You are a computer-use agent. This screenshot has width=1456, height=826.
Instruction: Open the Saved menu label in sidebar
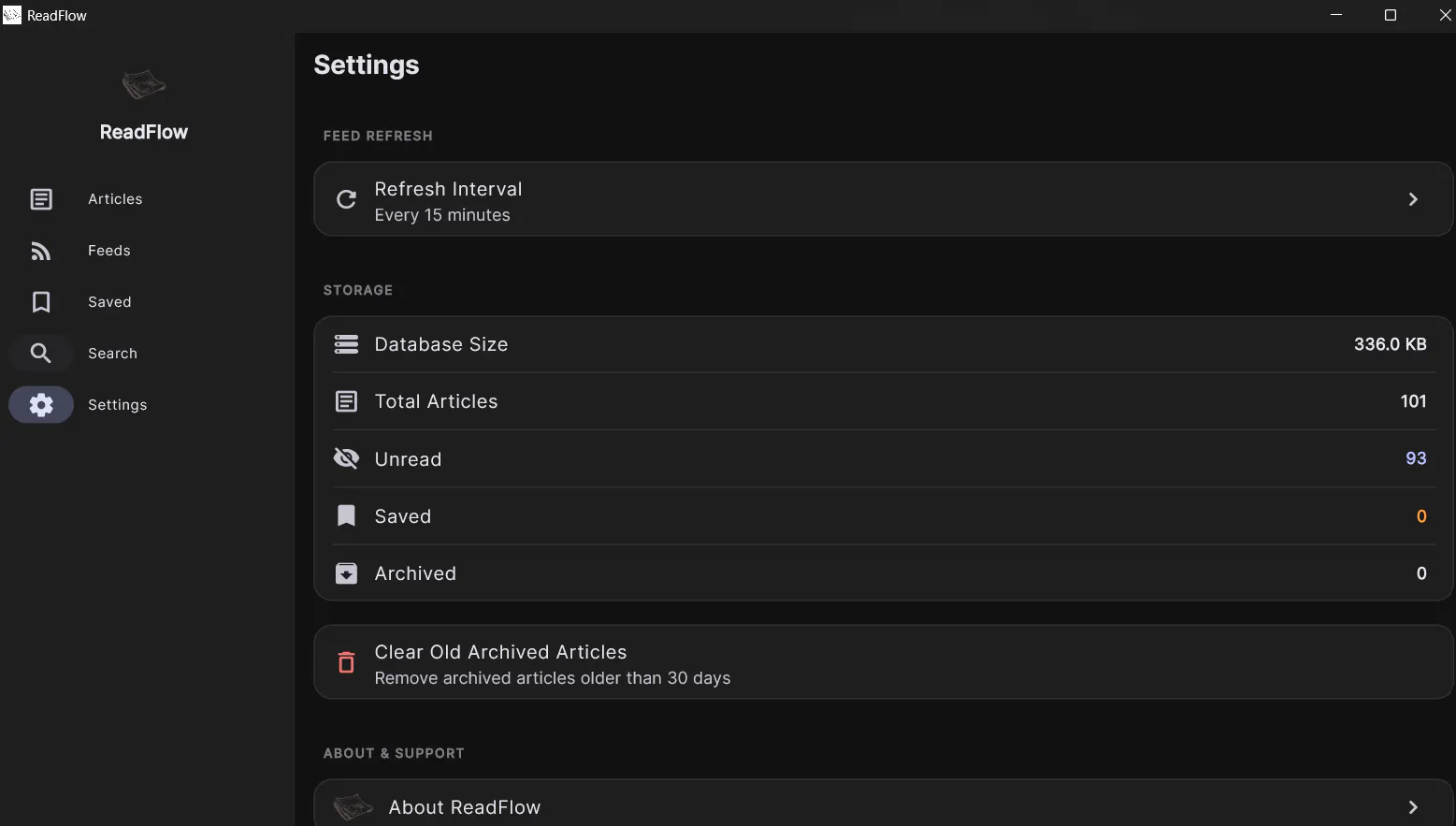pos(109,302)
